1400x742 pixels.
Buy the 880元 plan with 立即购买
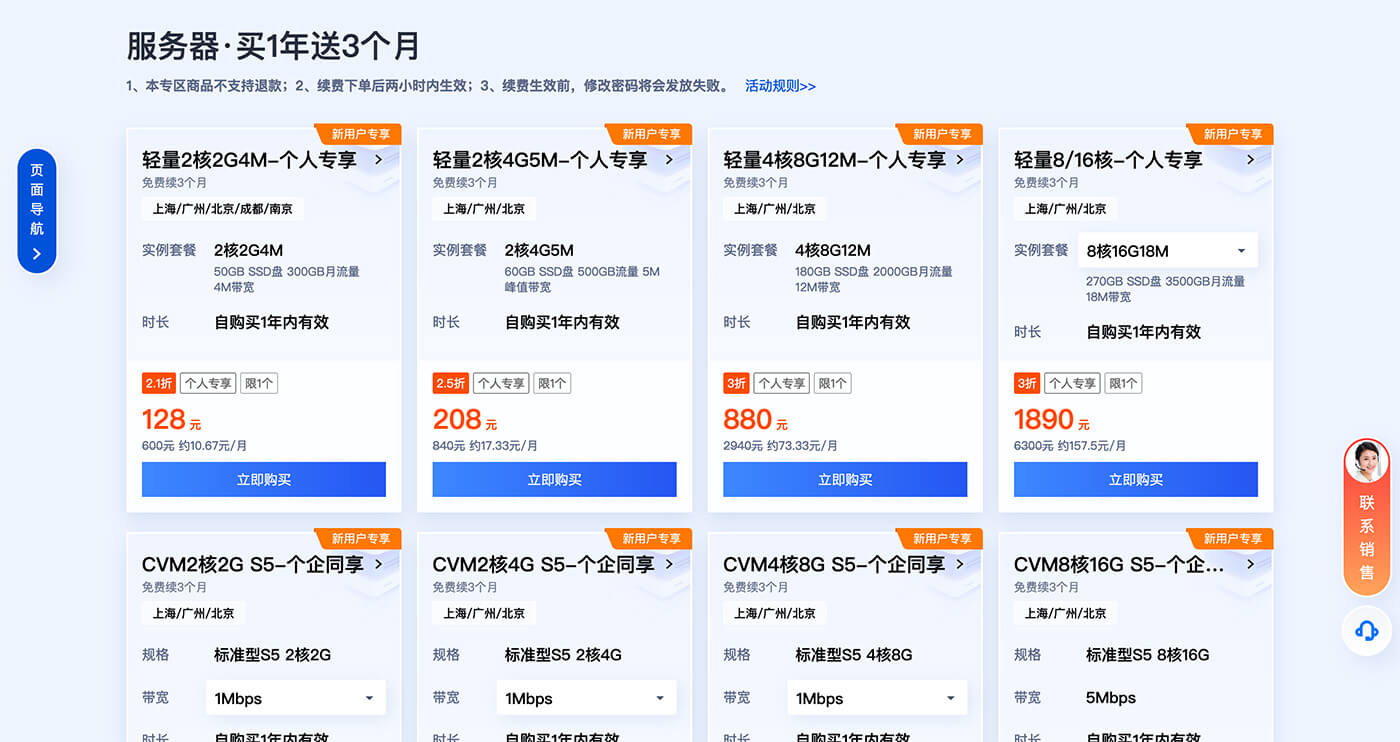coord(845,479)
